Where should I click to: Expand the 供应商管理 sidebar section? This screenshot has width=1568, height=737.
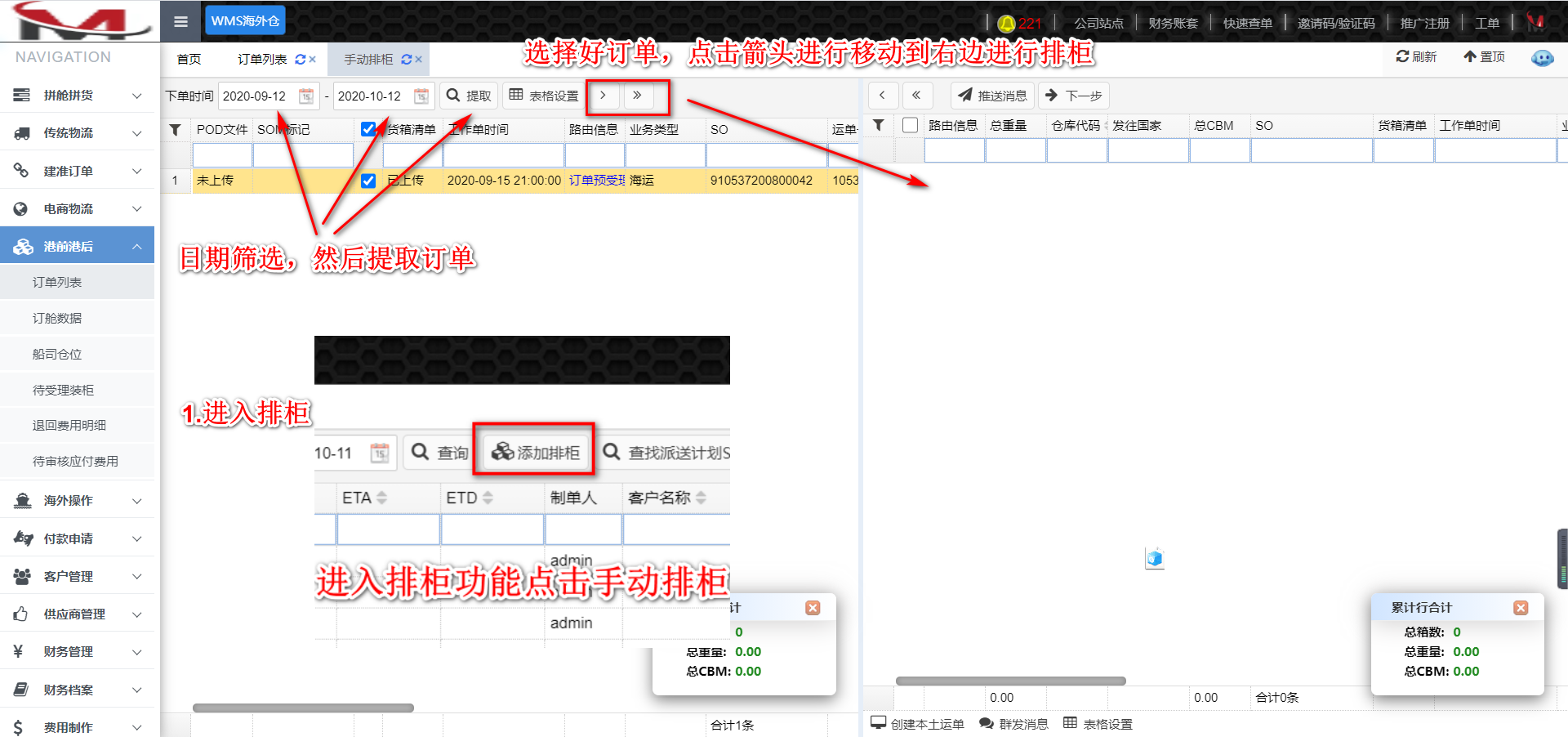[x=78, y=614]
